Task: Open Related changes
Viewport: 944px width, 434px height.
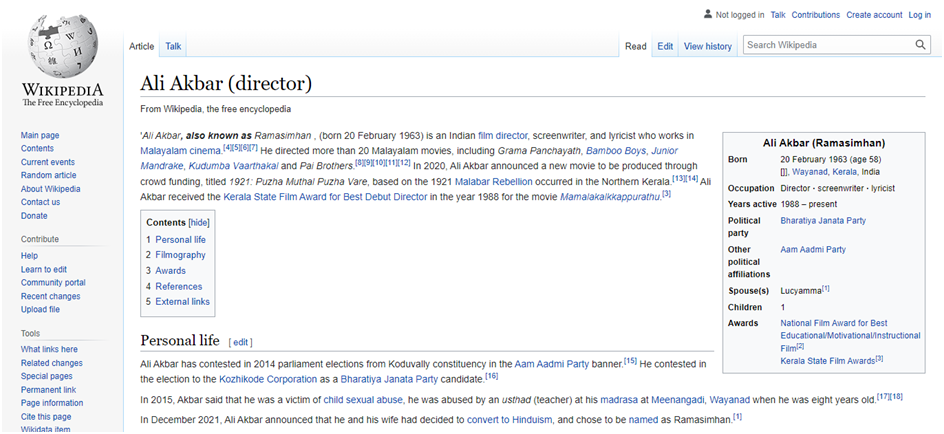Action: 52,363
